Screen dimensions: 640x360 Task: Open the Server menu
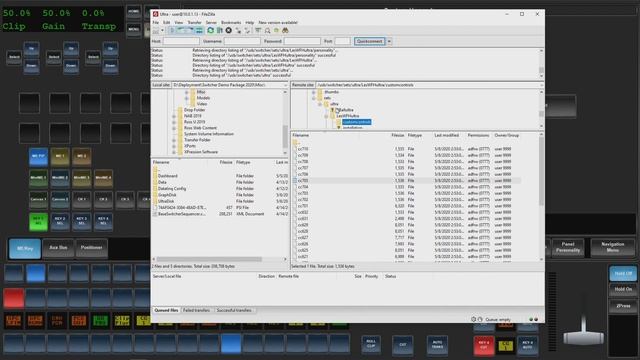[211, 22]
